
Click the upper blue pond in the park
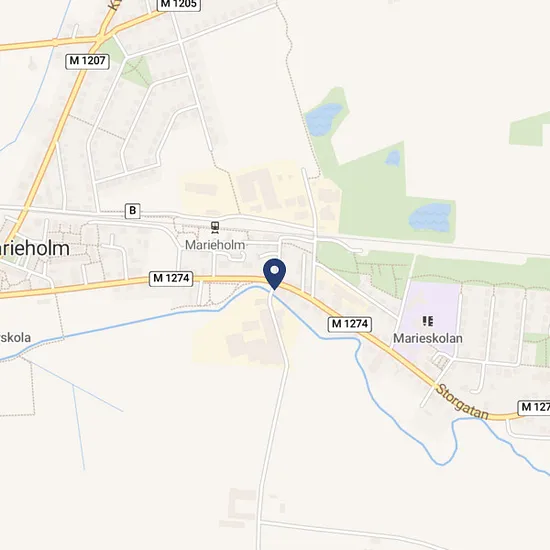click(x=323, y=119)
